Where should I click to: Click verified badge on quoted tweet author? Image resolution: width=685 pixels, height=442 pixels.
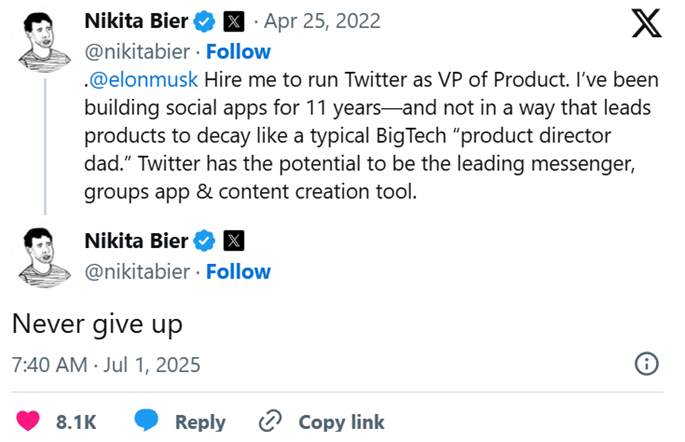point(205,19)
